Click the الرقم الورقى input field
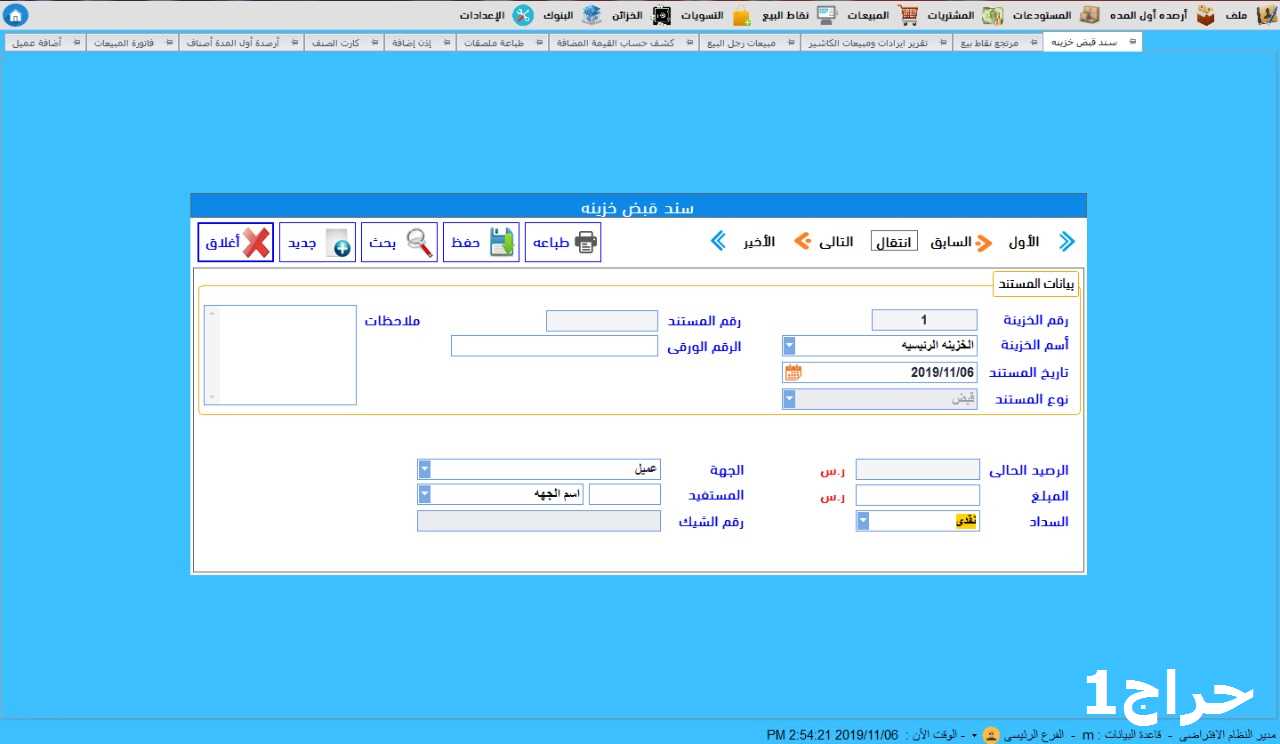This screenshot has height=744, width=1280. tap(555, 346)
